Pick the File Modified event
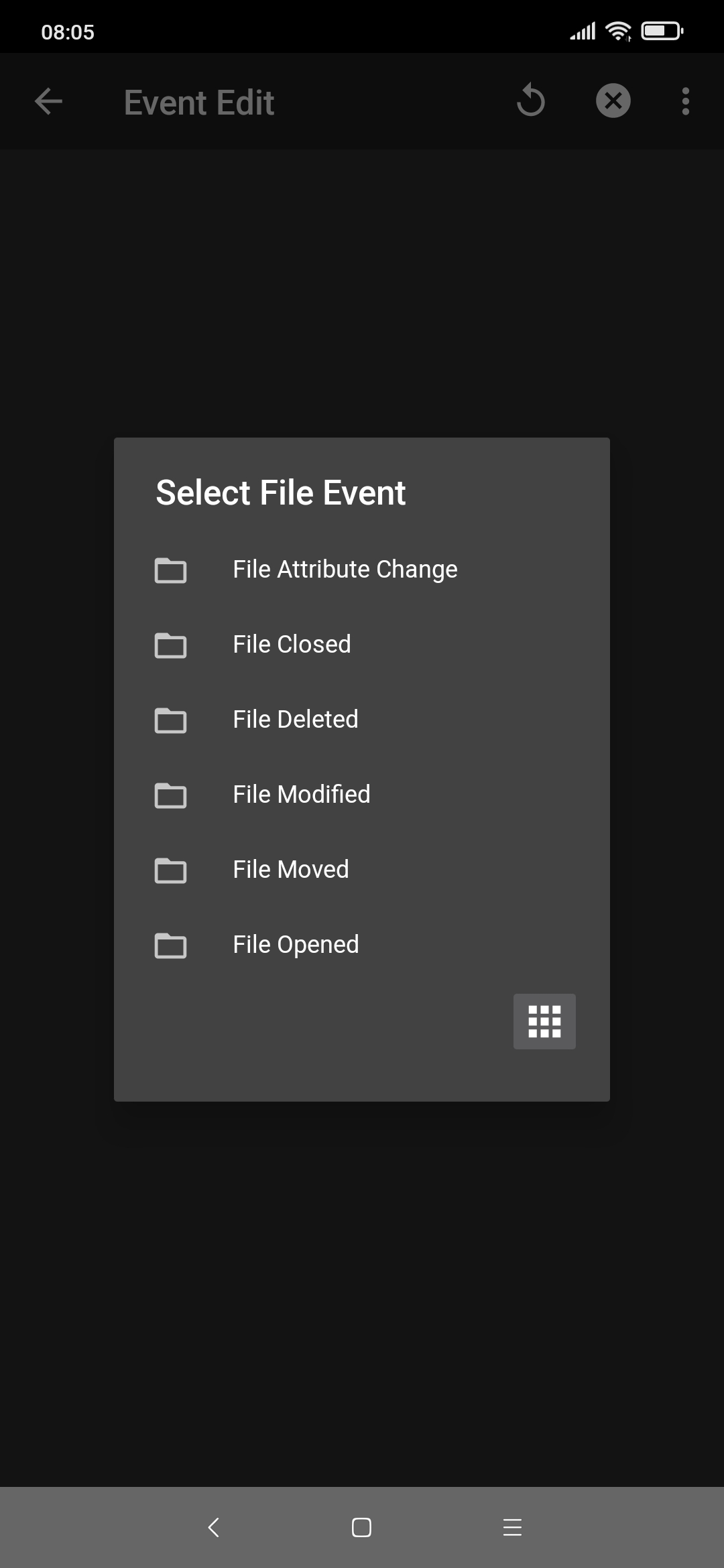 (x=301, y=795)
